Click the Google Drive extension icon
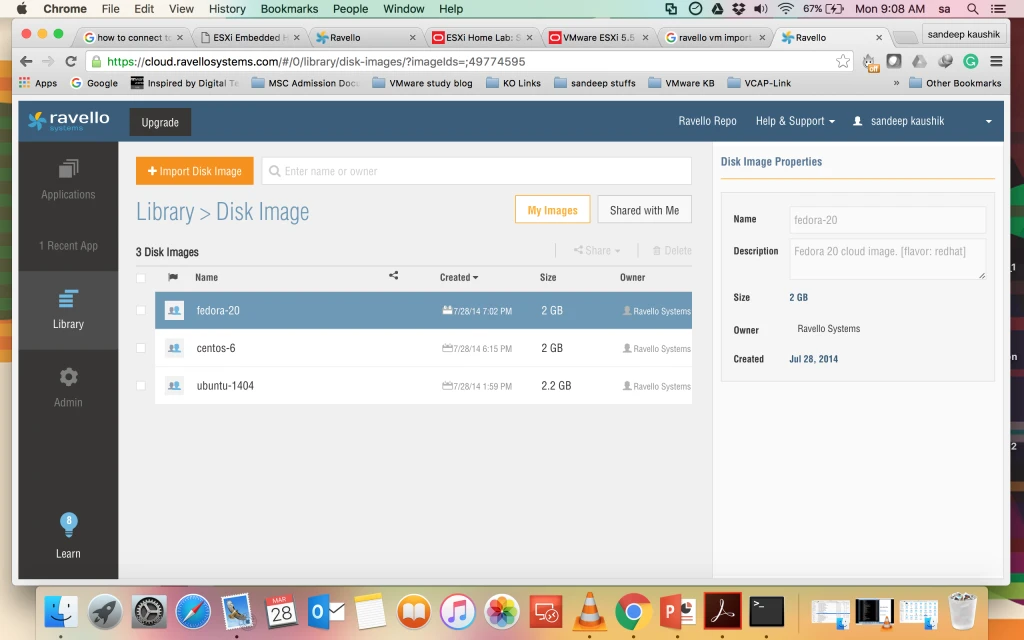Viewport: 1024px width, 640px height. pyautogui.click(x=920, y=61)
